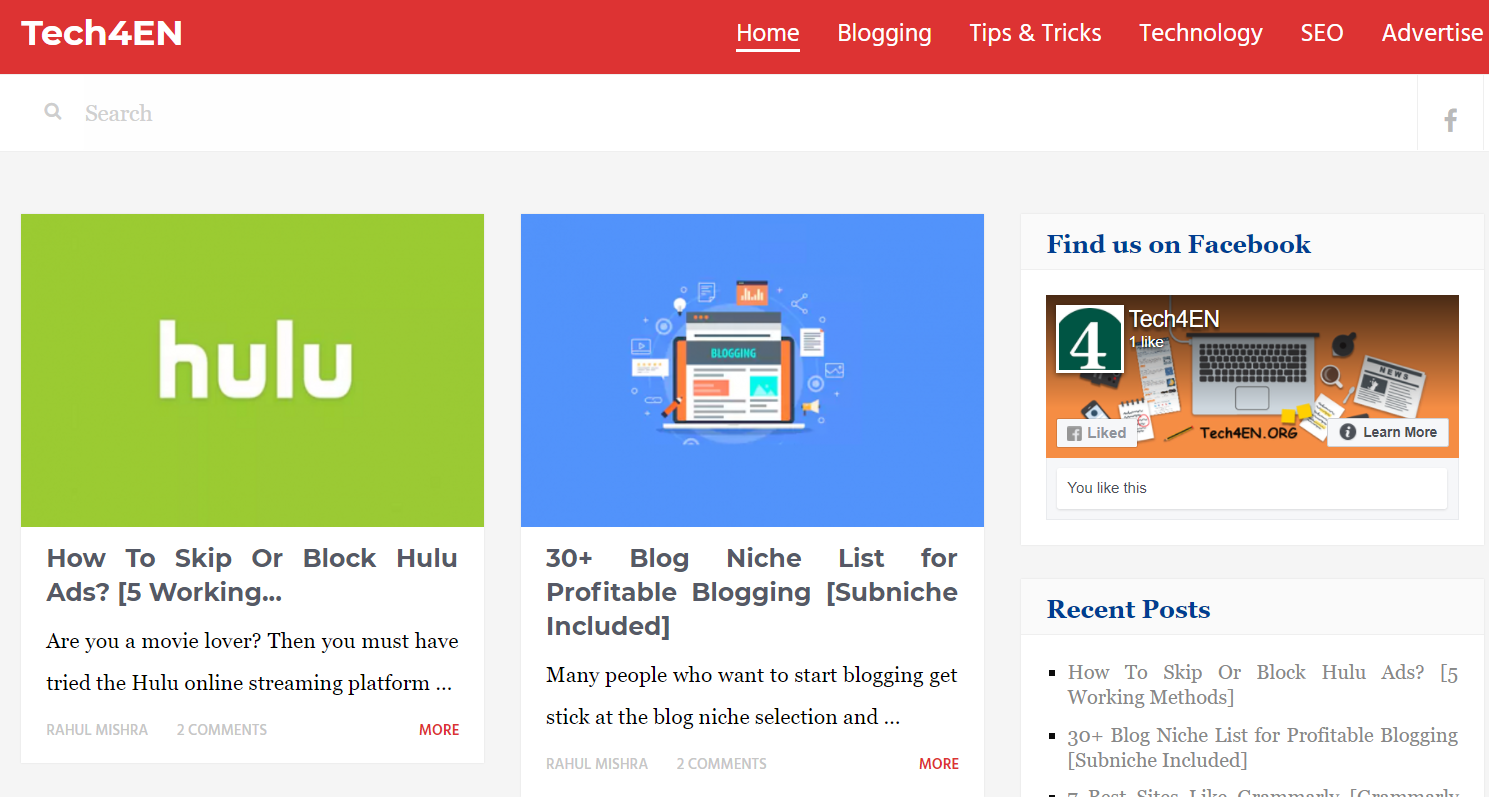This screenshot has height=797, width=1489.
Task: Click the "You like this" text
Action: [1107, 488]
